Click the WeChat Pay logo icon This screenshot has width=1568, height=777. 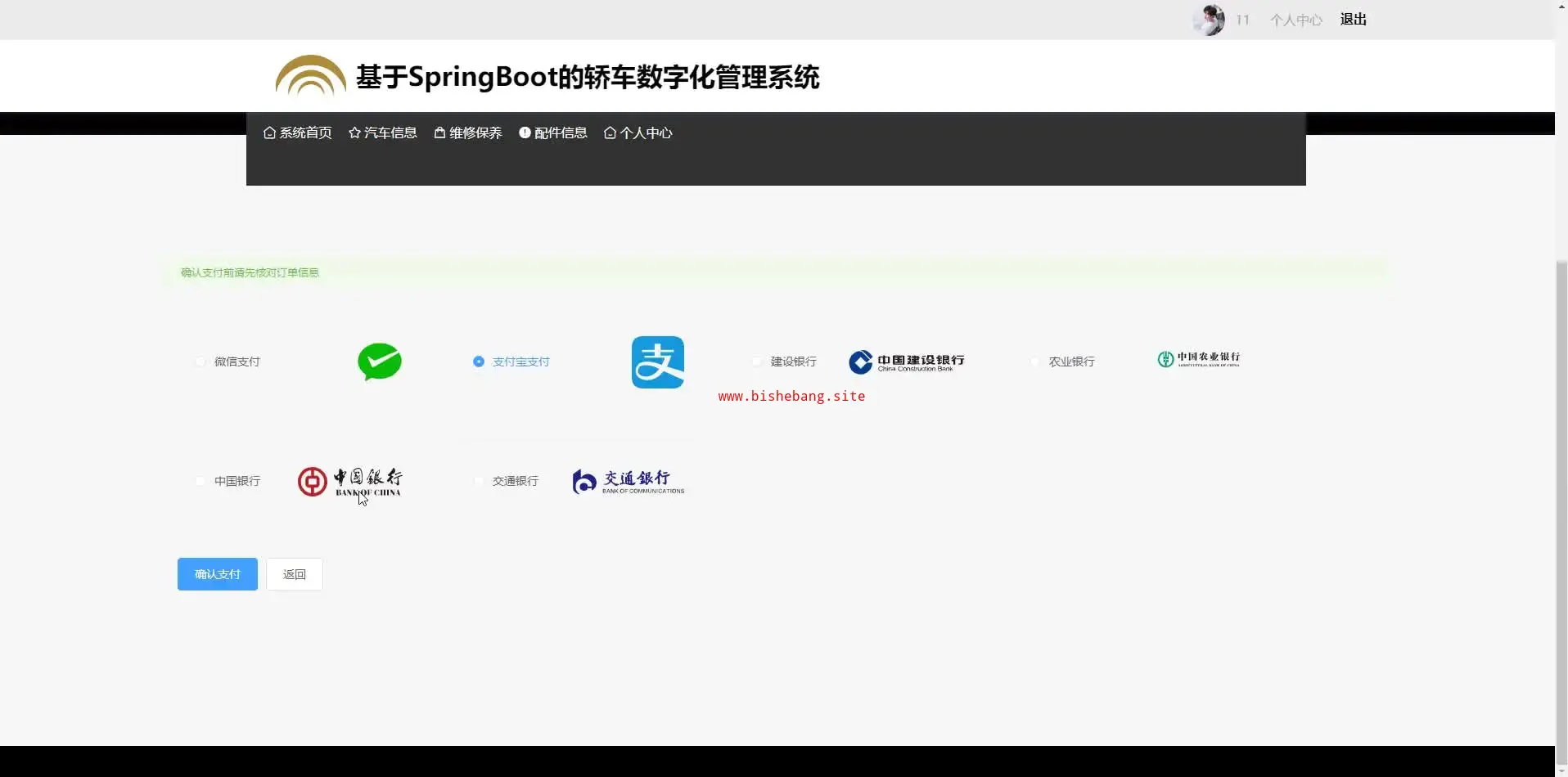pyautogui.click(x=380, y=362)
